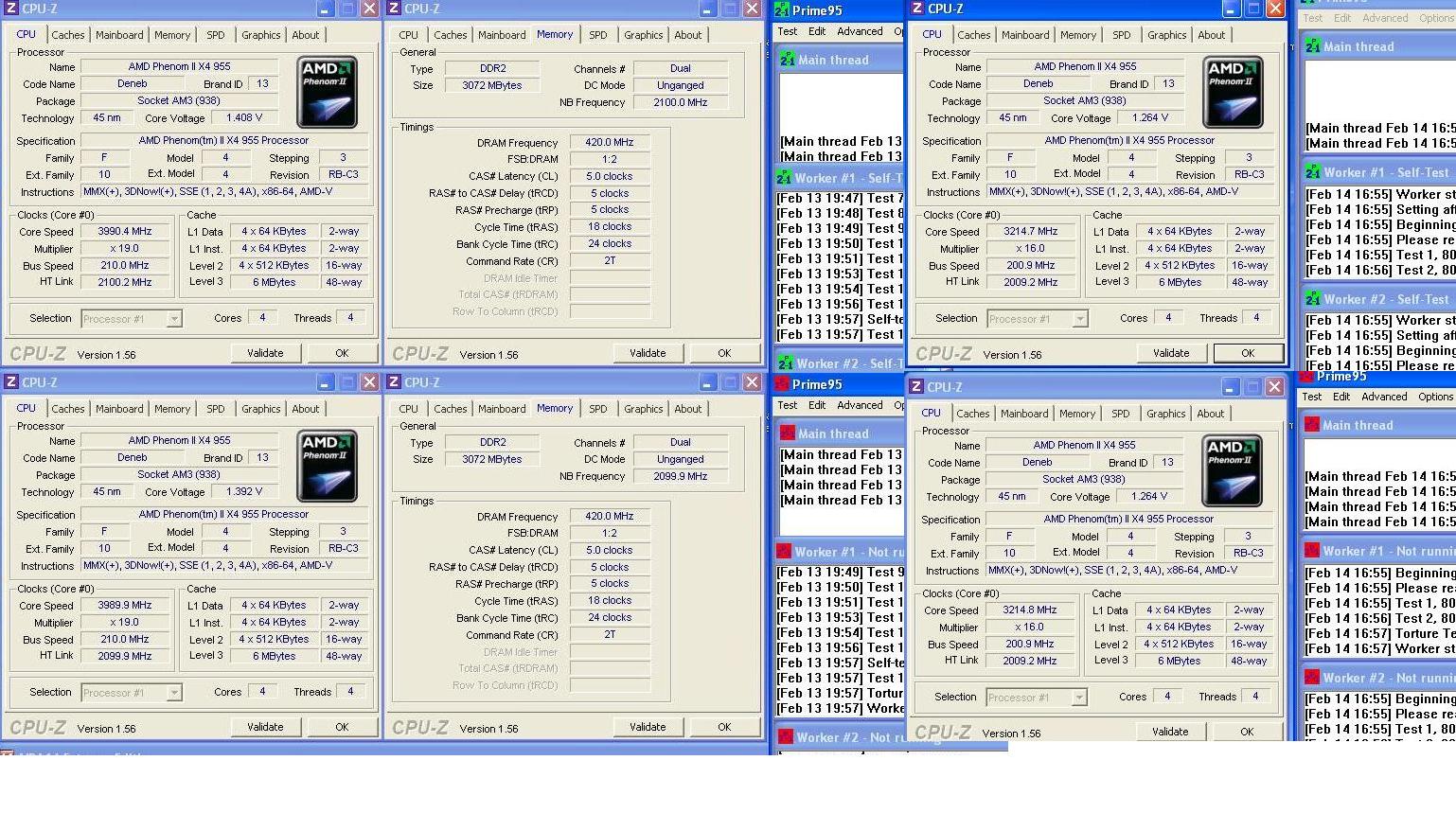Screen dimensions: 1456x831
Task: Open Mainboard tab in CPU-Z window showing 3214.8 MHz
Action: [x=1024, y=414]
